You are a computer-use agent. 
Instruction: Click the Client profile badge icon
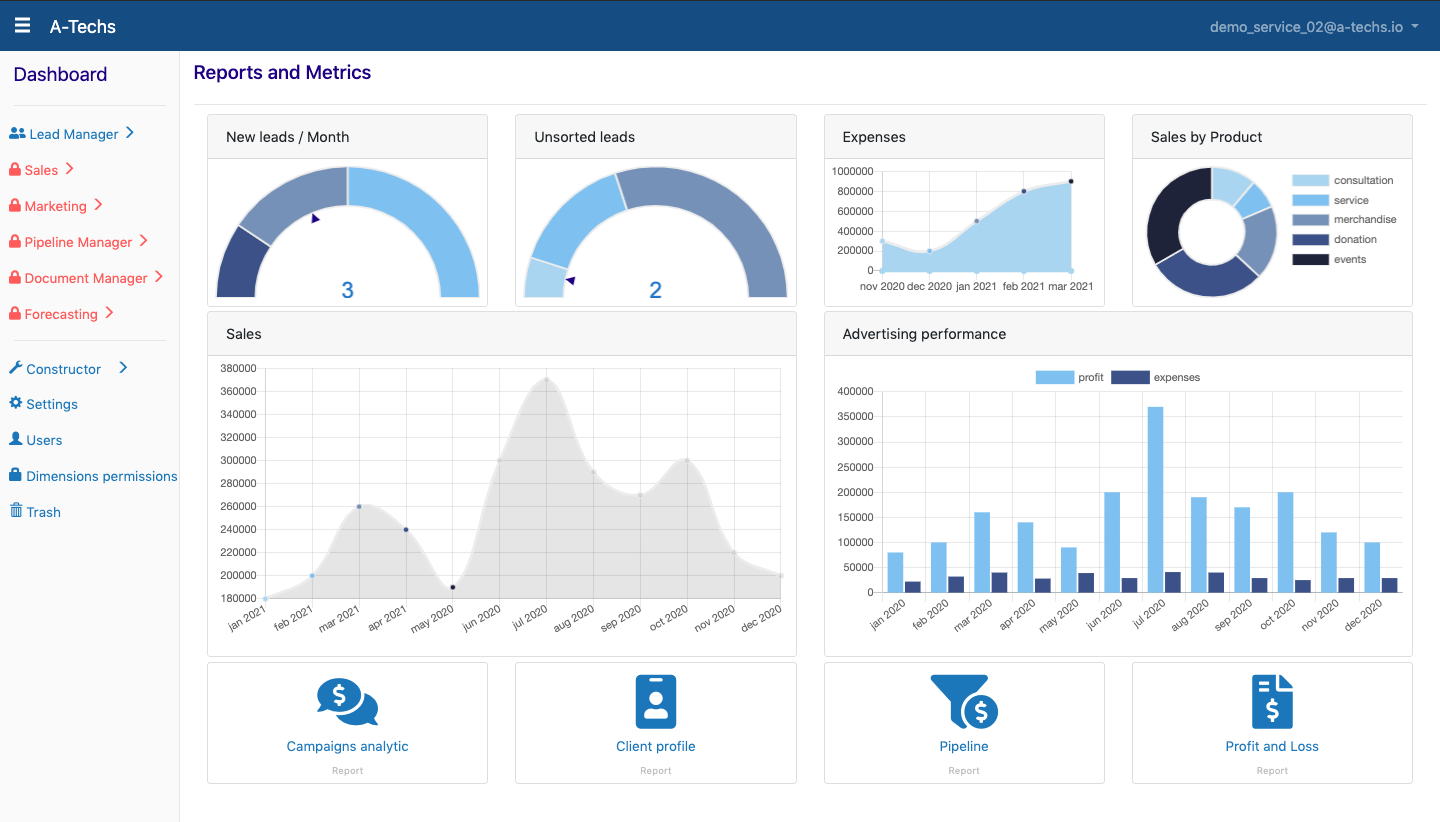[656, 701]
